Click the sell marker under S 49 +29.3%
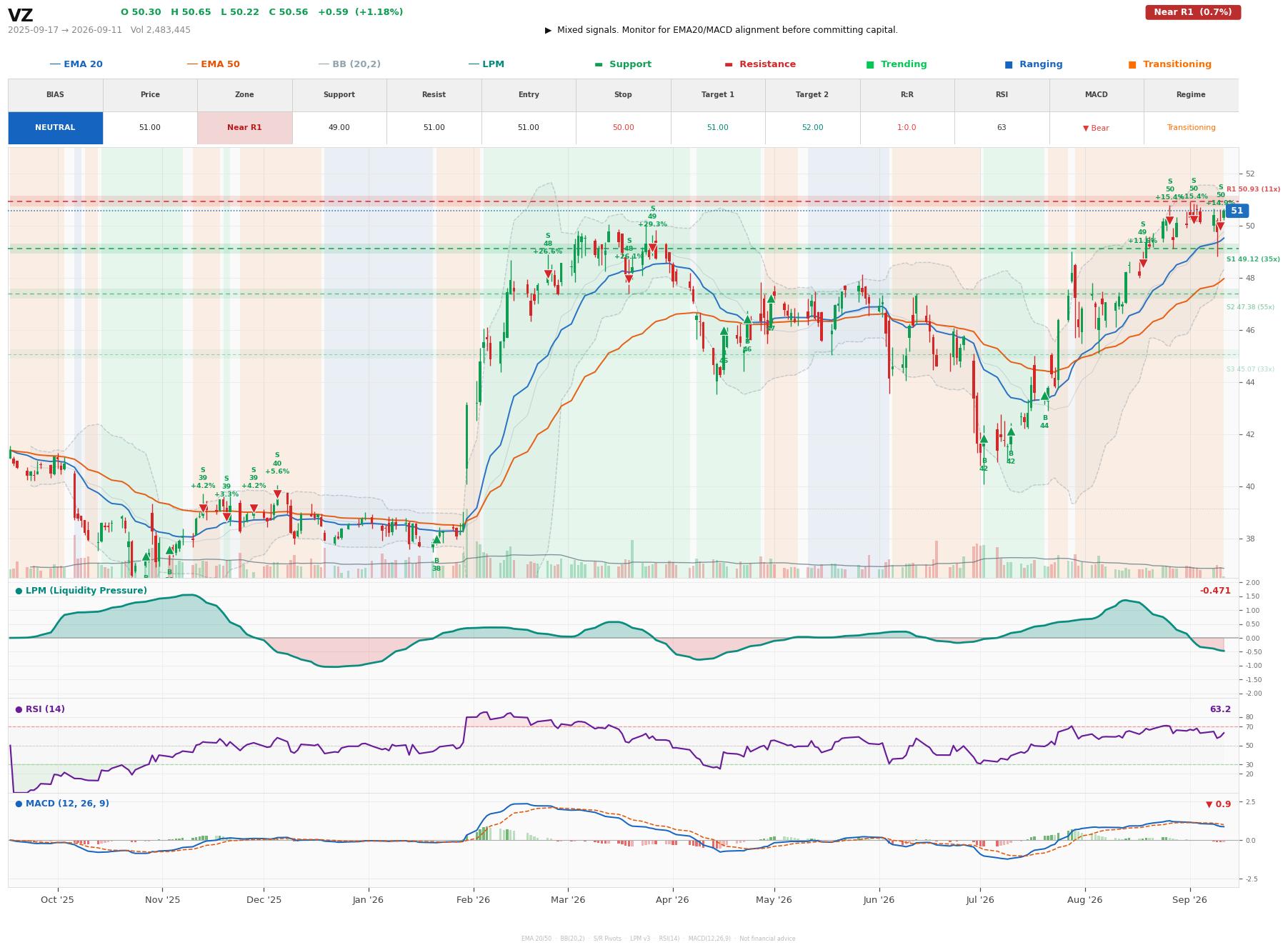The width and height of the screenshot is (1288, 950). point(652,248)
